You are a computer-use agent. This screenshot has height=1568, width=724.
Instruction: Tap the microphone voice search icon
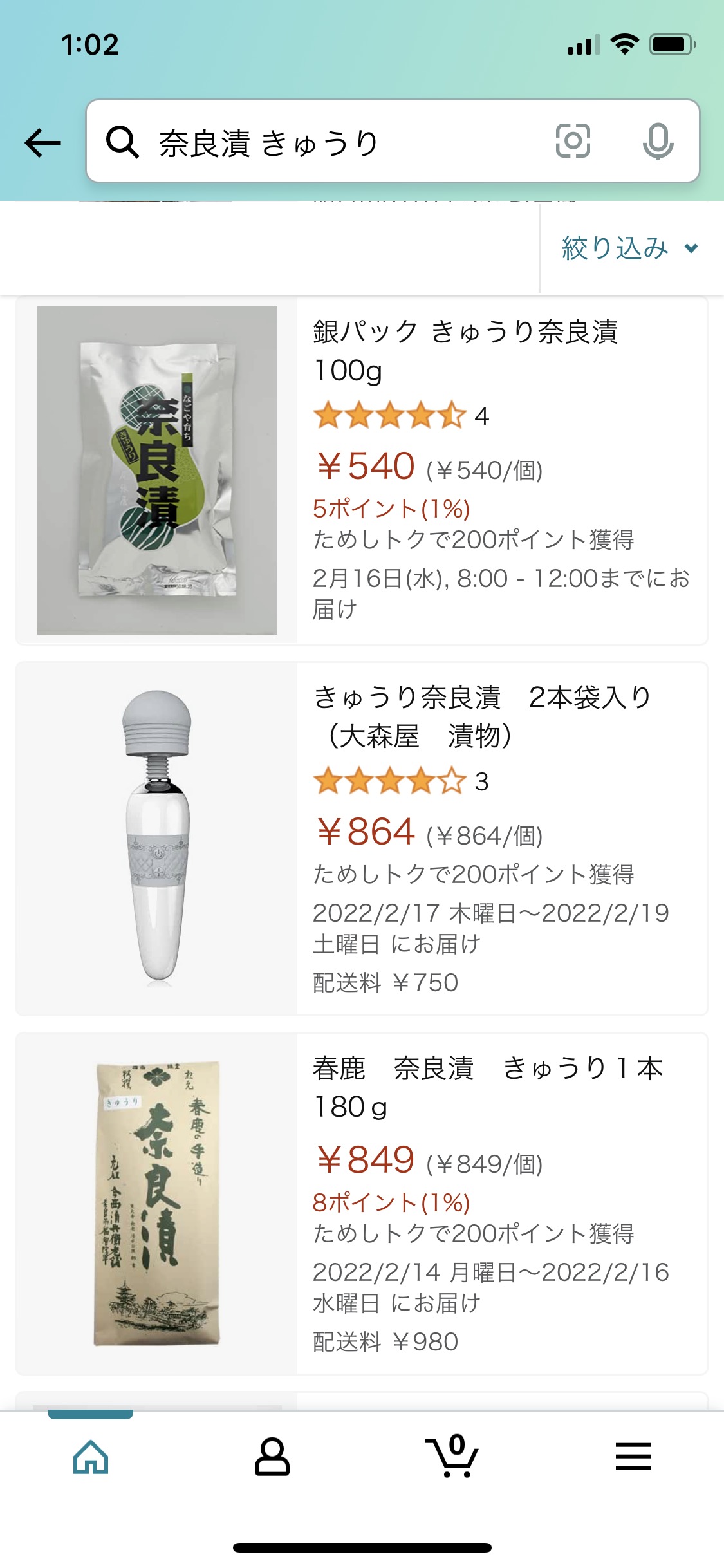coord(658,141)
